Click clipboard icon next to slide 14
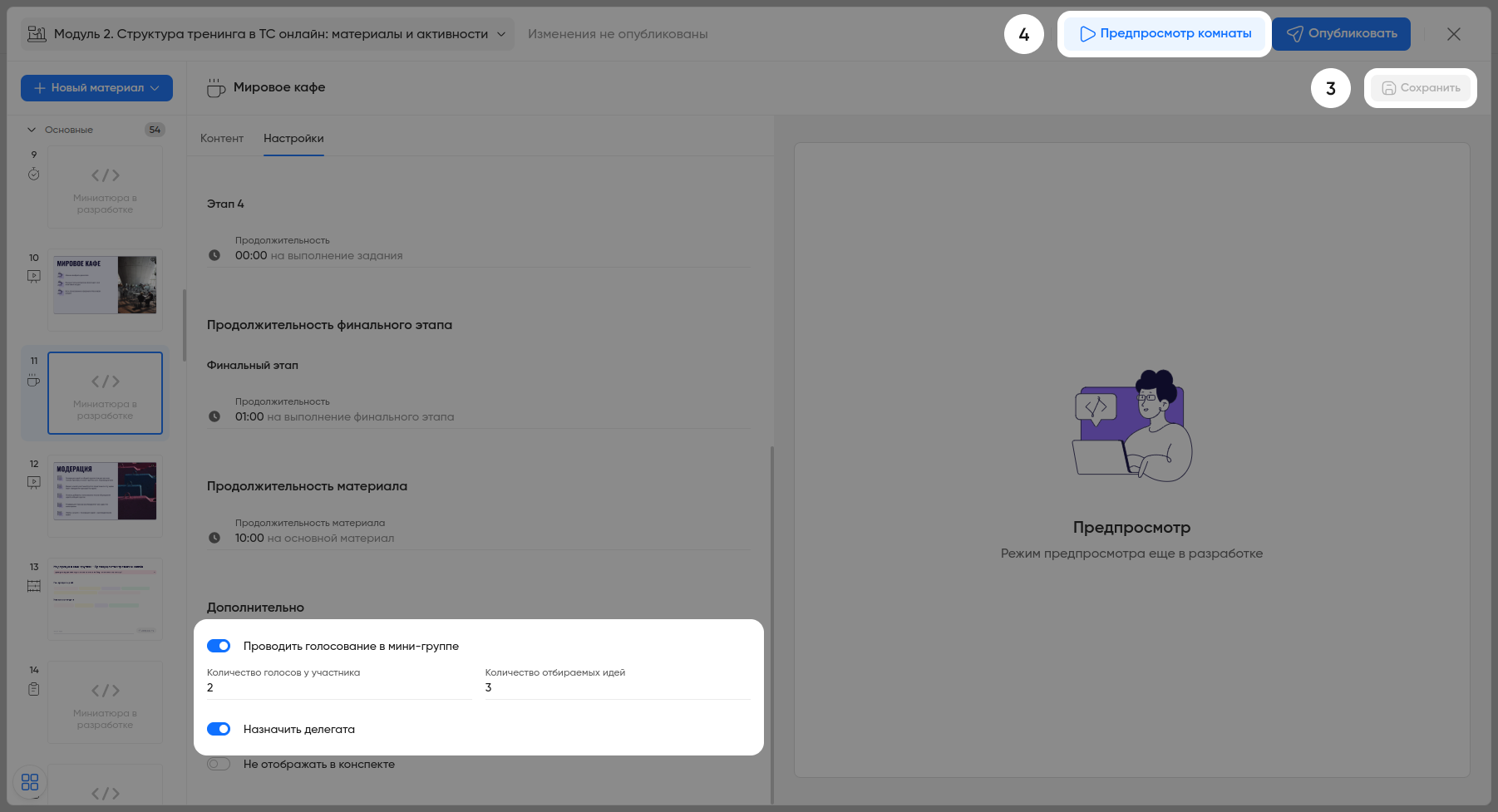1498x812 pixels. coord(34,689)
